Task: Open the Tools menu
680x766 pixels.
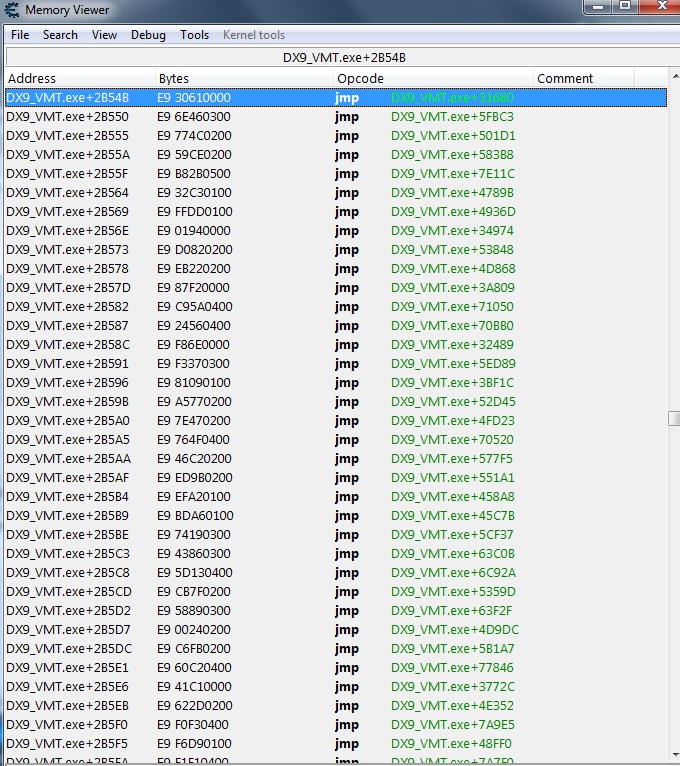Action: tap(194, 35)
